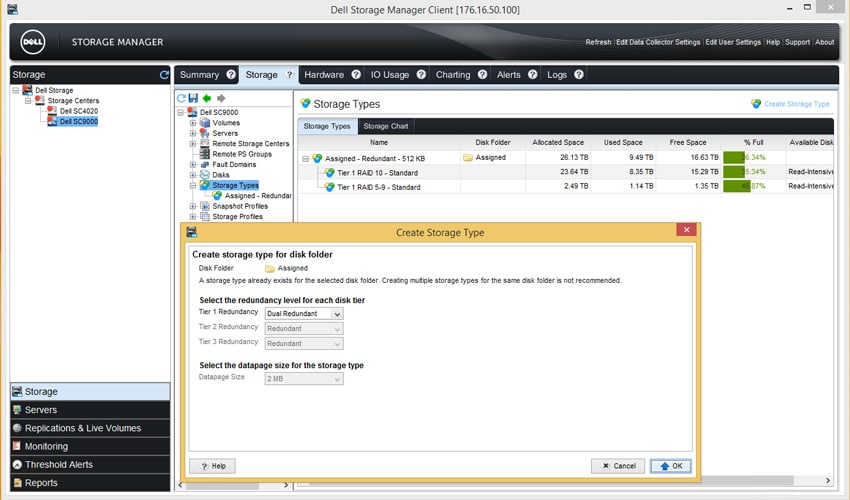
Task: Click Cancel in Create Storage Type dialog
Action: coord(618,466)
